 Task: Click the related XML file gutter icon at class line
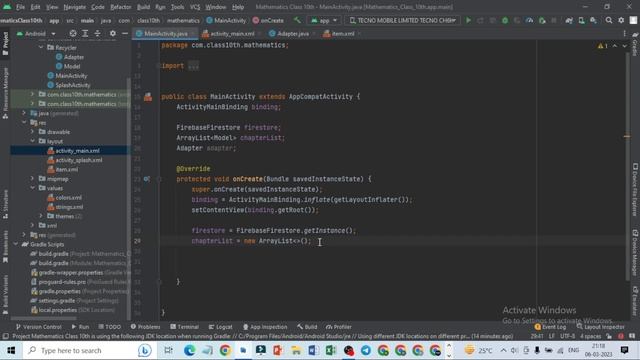point(148,97)
